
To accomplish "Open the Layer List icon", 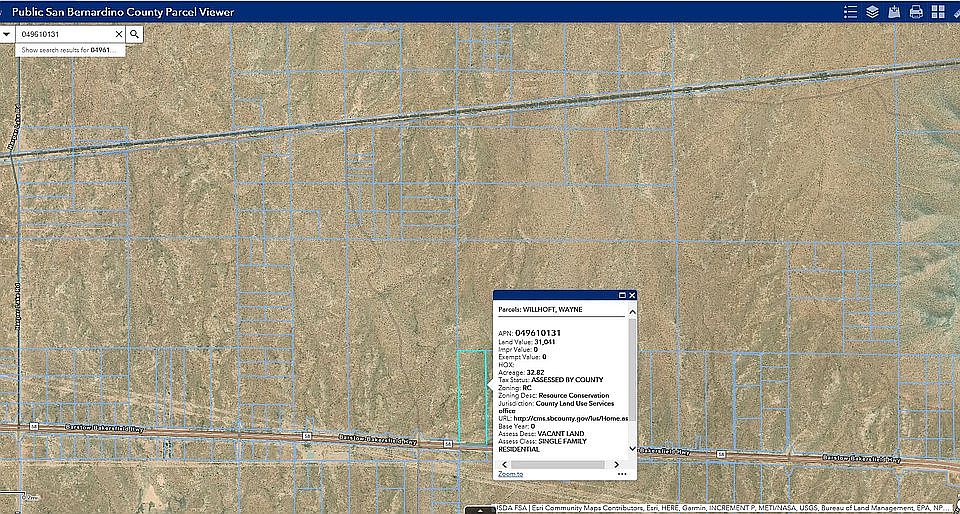I will (x=872, y=12).
